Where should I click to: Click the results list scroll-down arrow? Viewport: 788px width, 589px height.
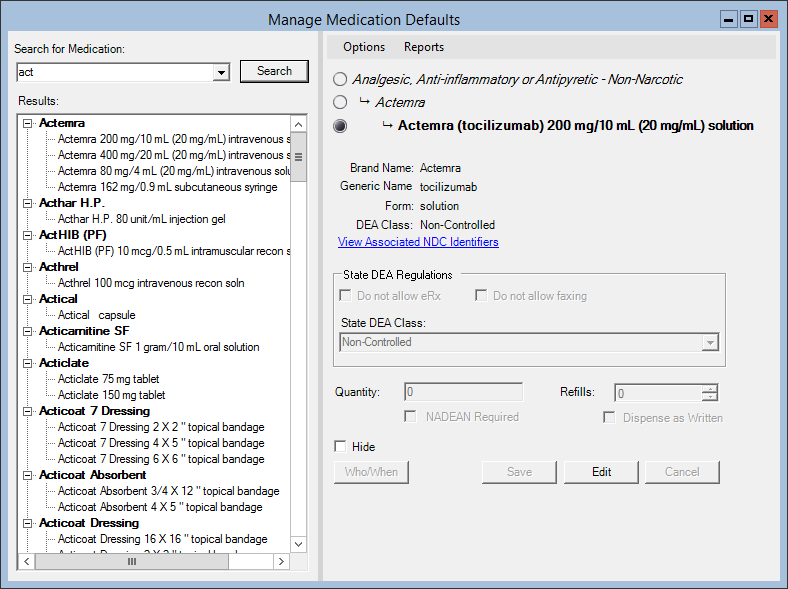(x=299, y=544)
